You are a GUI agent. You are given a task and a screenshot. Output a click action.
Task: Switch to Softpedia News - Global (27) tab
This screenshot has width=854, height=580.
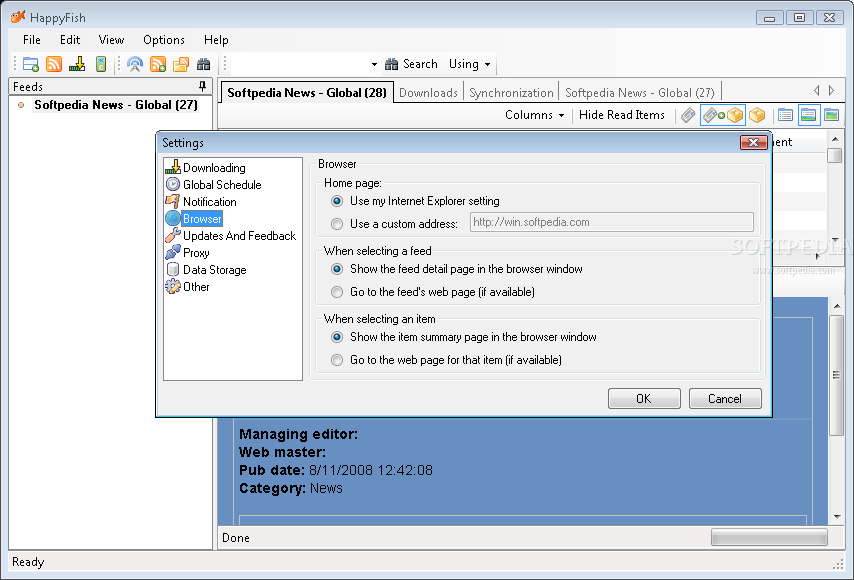tap(639, 93)
